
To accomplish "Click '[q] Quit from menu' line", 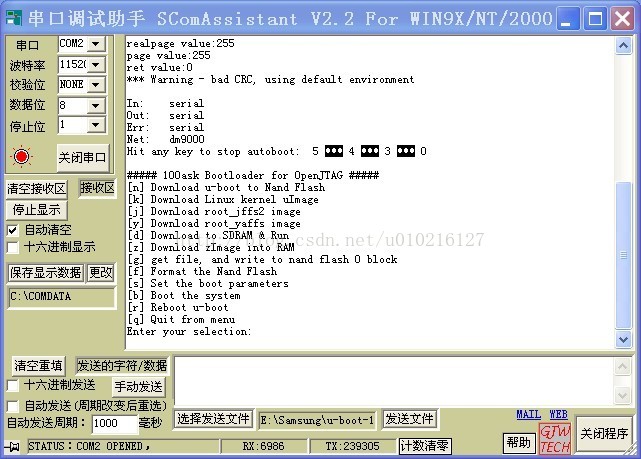I will coord(181,319).
